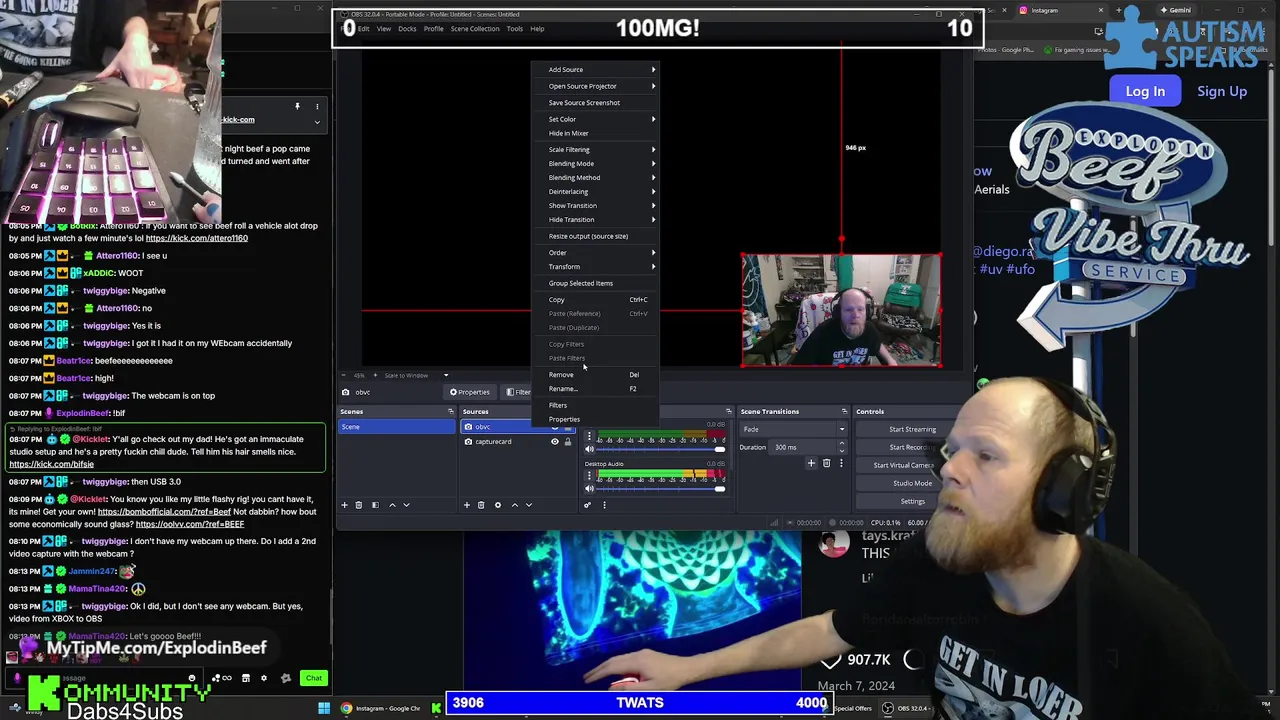
Task: Toggle visibility eye for obvc source
Action: pos(555,427)
